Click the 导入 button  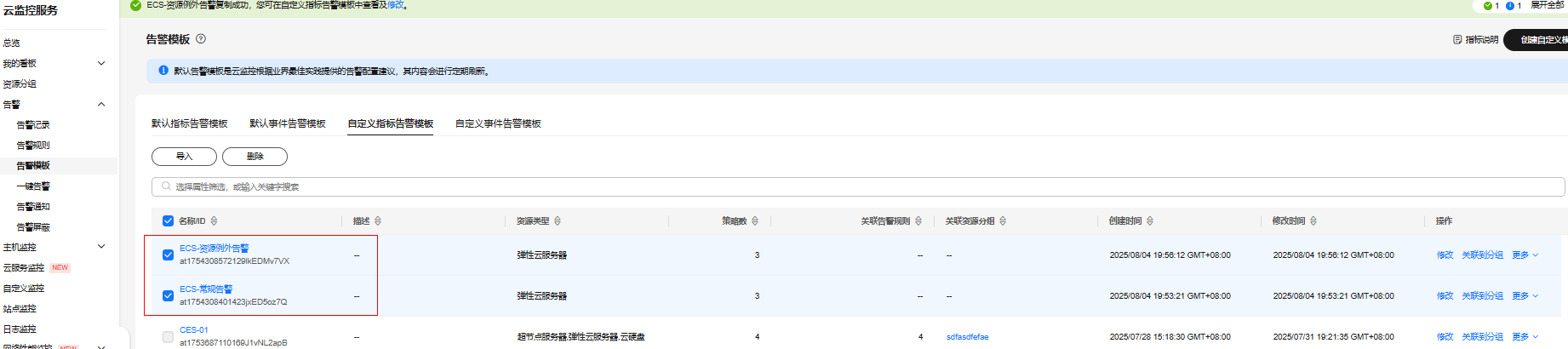point(184,157)
